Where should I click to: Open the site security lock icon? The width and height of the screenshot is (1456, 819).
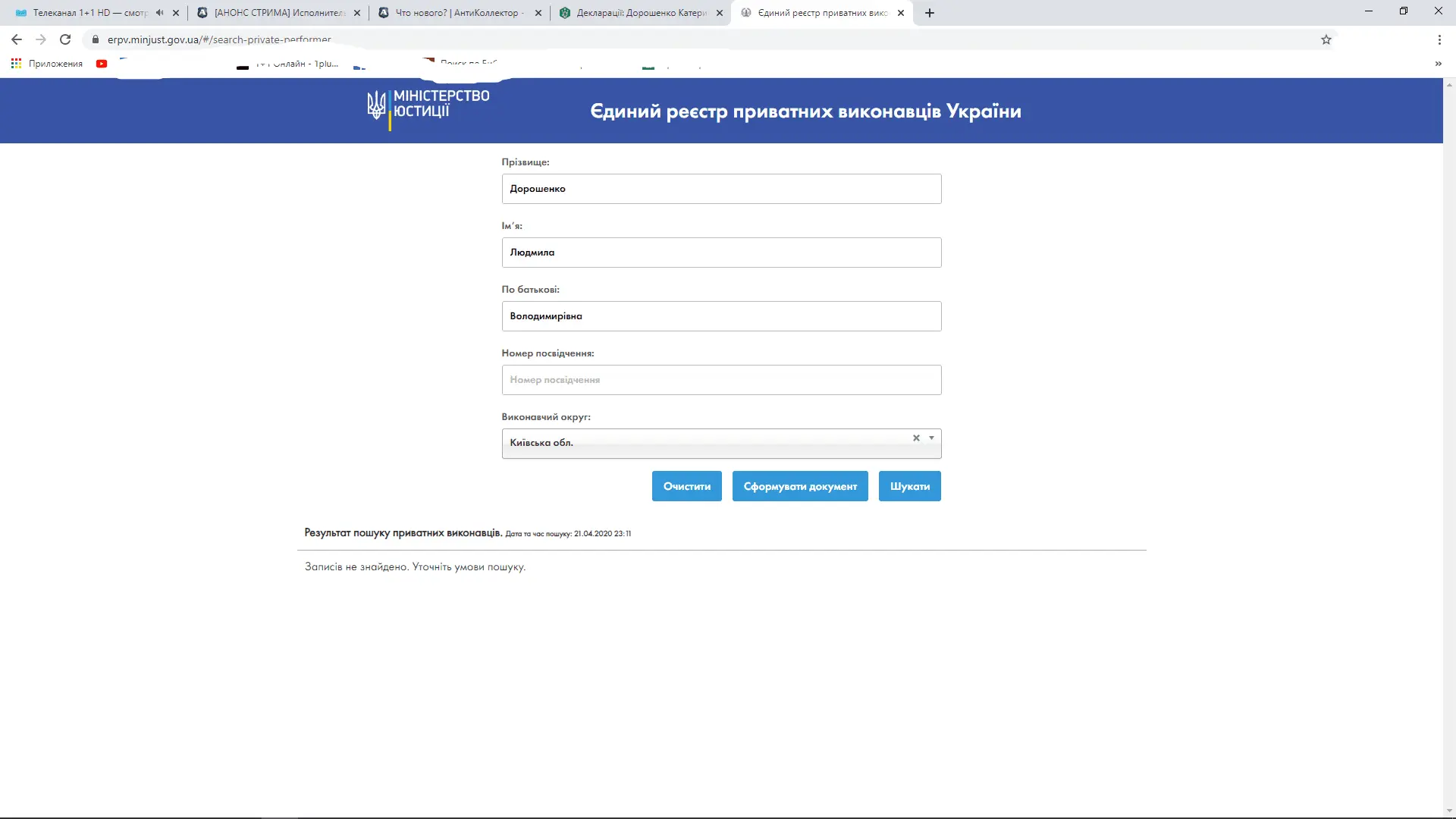pos(95,39)
